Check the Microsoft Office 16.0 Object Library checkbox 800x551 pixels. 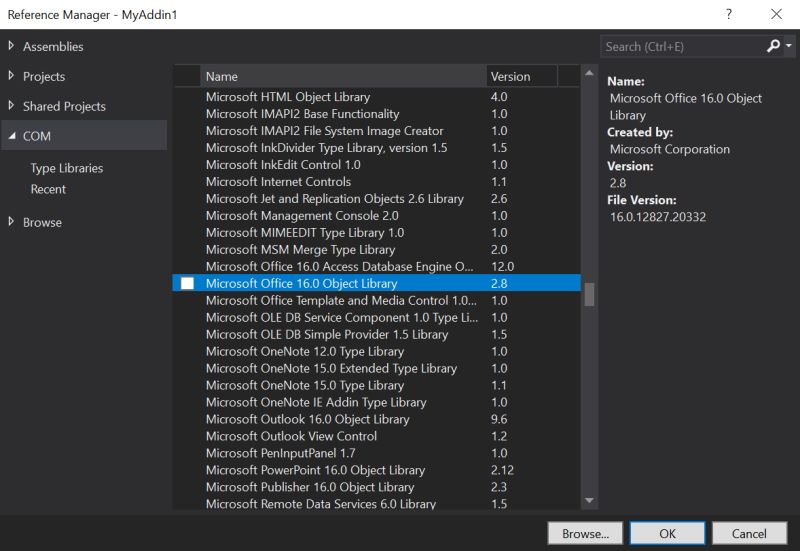[x=187, y=283]
